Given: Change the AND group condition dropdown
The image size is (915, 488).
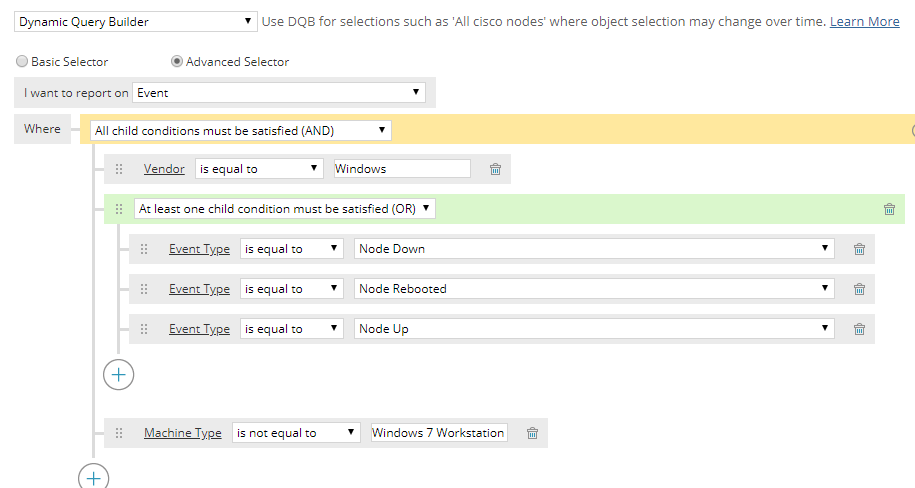Looking at the screenshot, I should (240, 130).
